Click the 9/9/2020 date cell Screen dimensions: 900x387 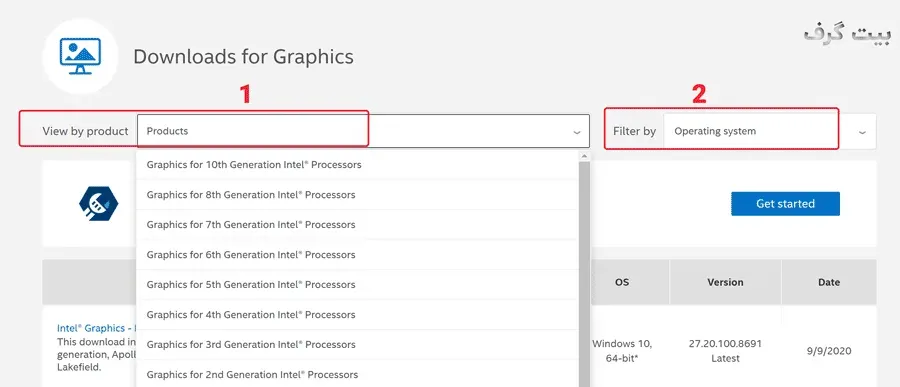pos(829,351)
